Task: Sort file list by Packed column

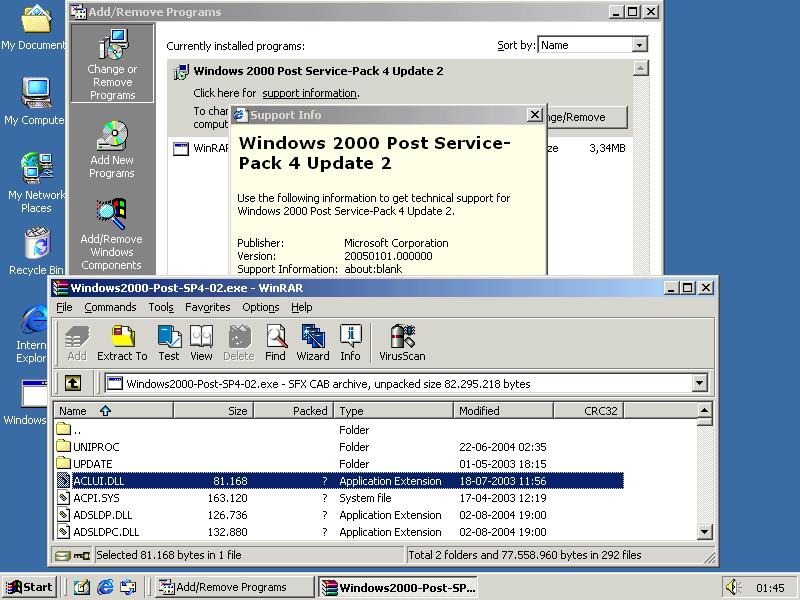Action: tap(293, 411)
